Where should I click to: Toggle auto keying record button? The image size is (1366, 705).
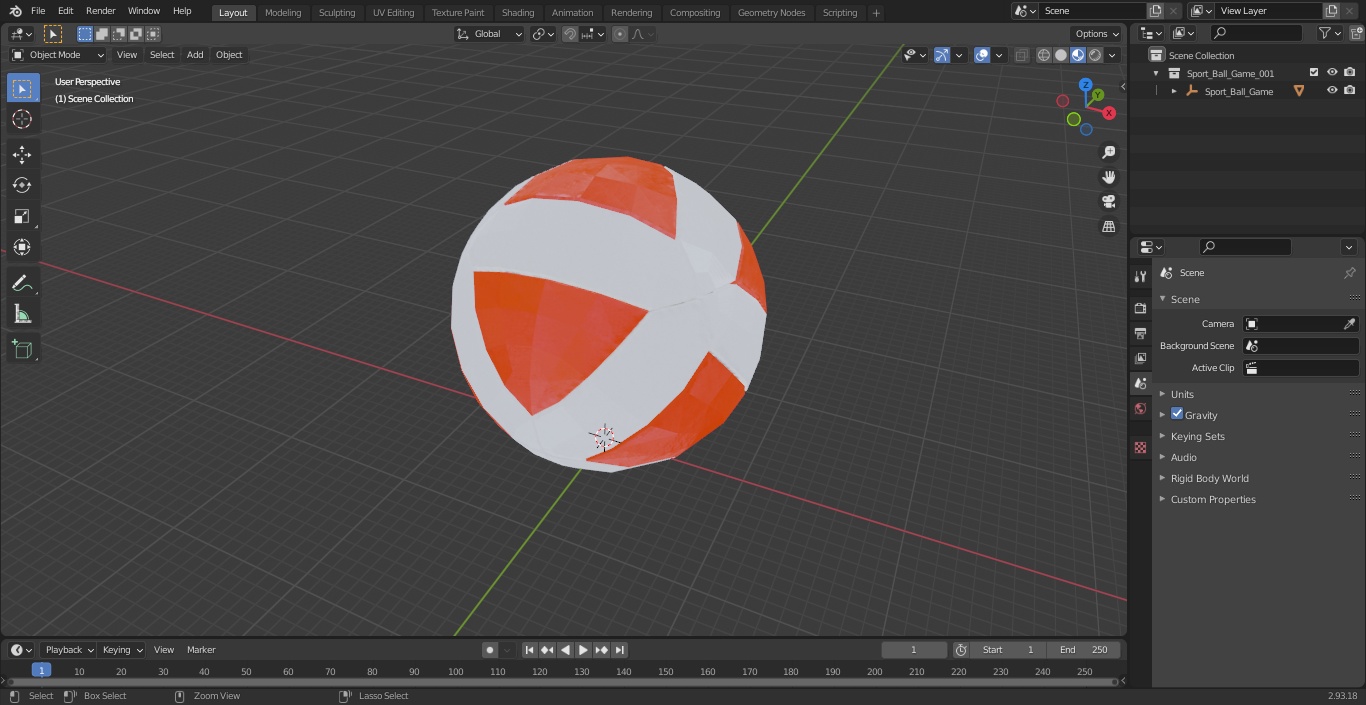(490, 650)
